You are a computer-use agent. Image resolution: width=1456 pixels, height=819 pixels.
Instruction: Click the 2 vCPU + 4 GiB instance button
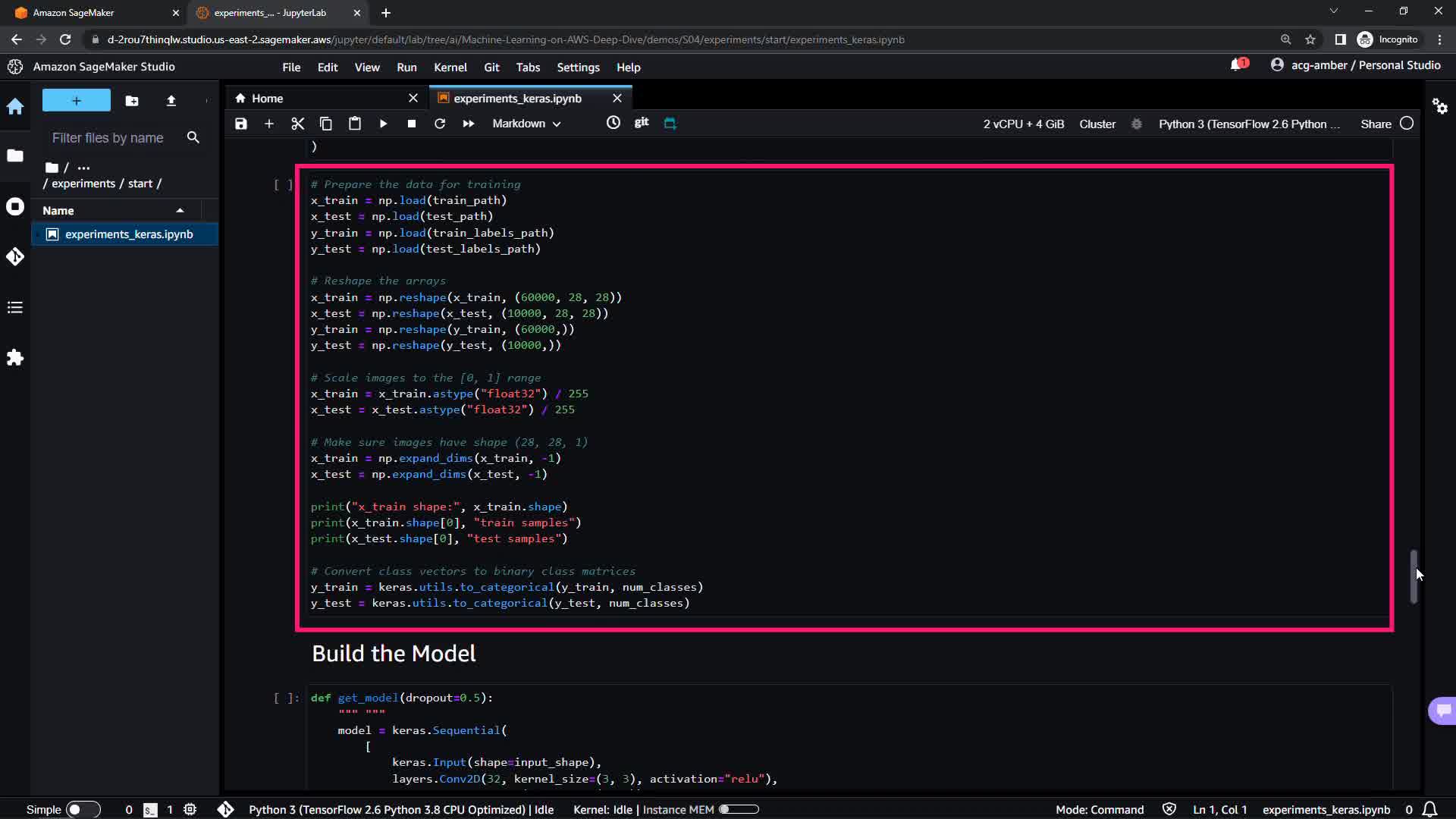coord(1023,124)
